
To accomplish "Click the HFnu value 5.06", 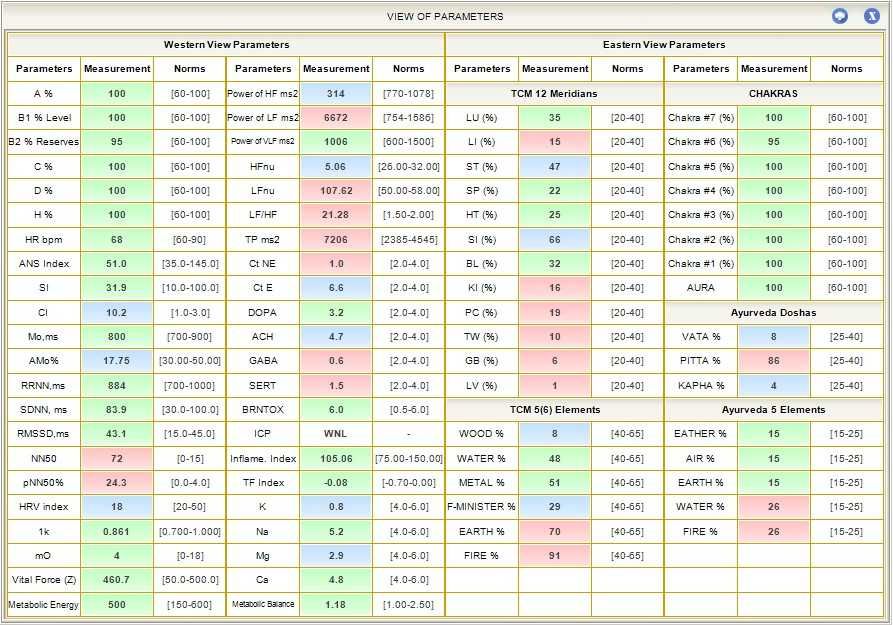I will pyautogui.click(x=336, y=167).
